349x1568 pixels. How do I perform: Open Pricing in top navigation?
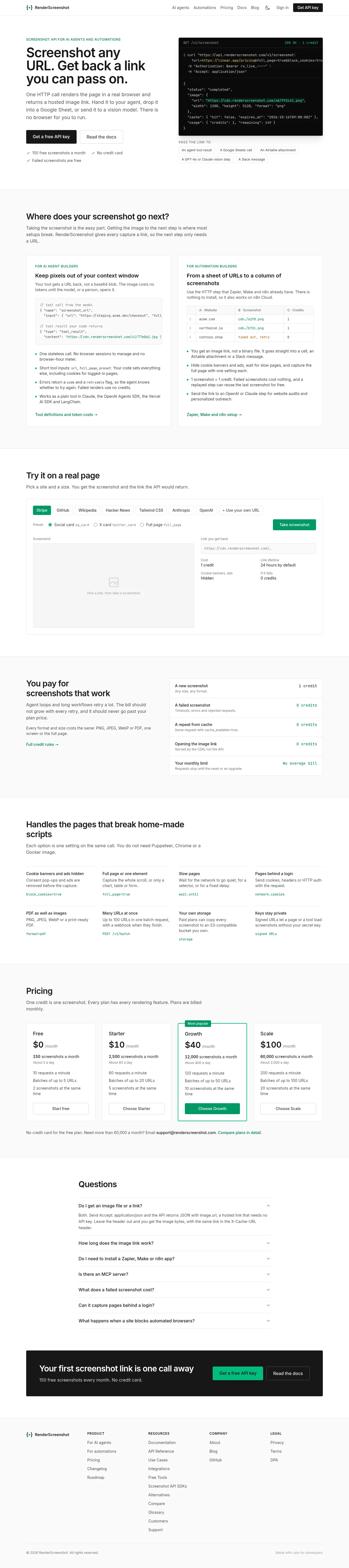[x=227, y=8]
